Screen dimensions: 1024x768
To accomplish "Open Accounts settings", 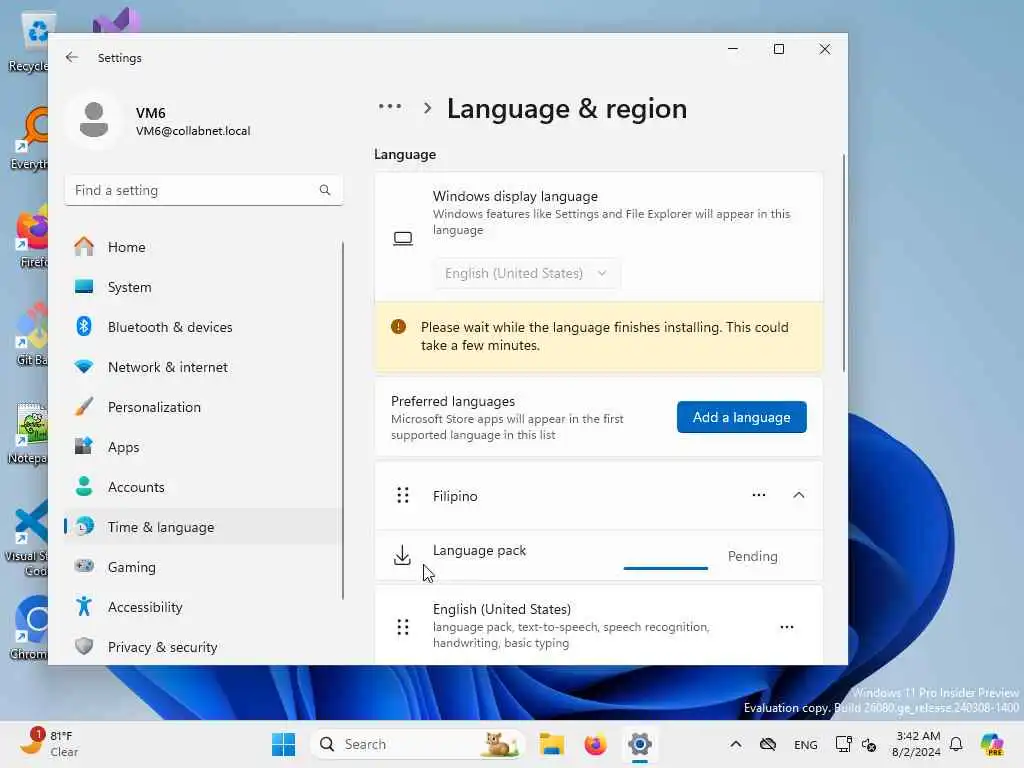I will [204, 487].
